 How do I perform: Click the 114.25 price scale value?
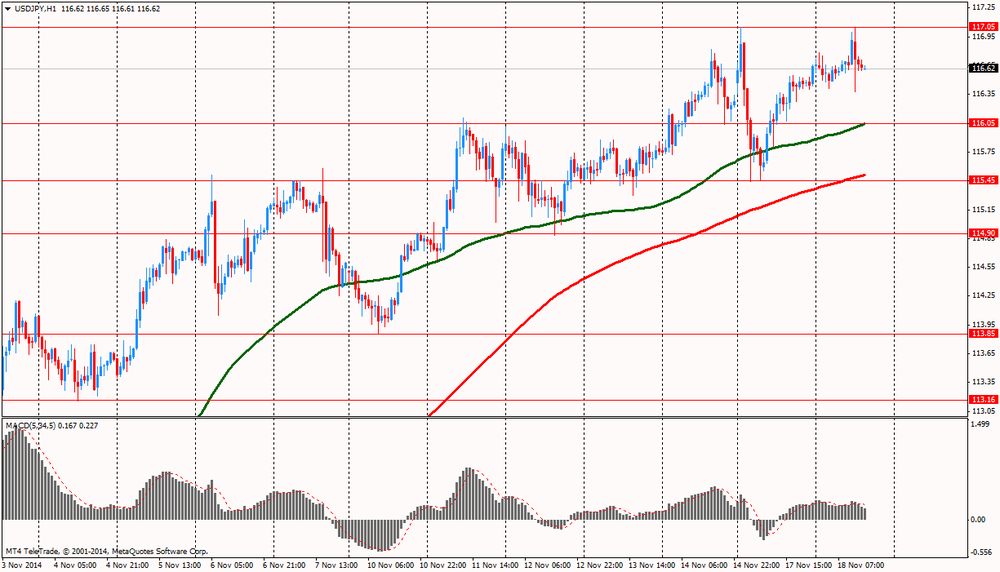(x=983, y=295)
